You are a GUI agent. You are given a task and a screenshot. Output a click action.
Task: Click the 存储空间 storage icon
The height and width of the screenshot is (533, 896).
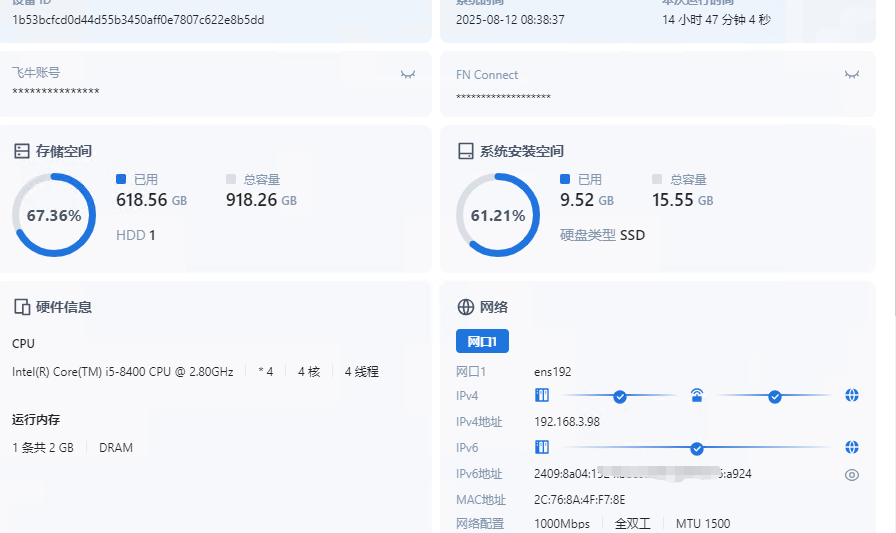click(x=22, y=151)
